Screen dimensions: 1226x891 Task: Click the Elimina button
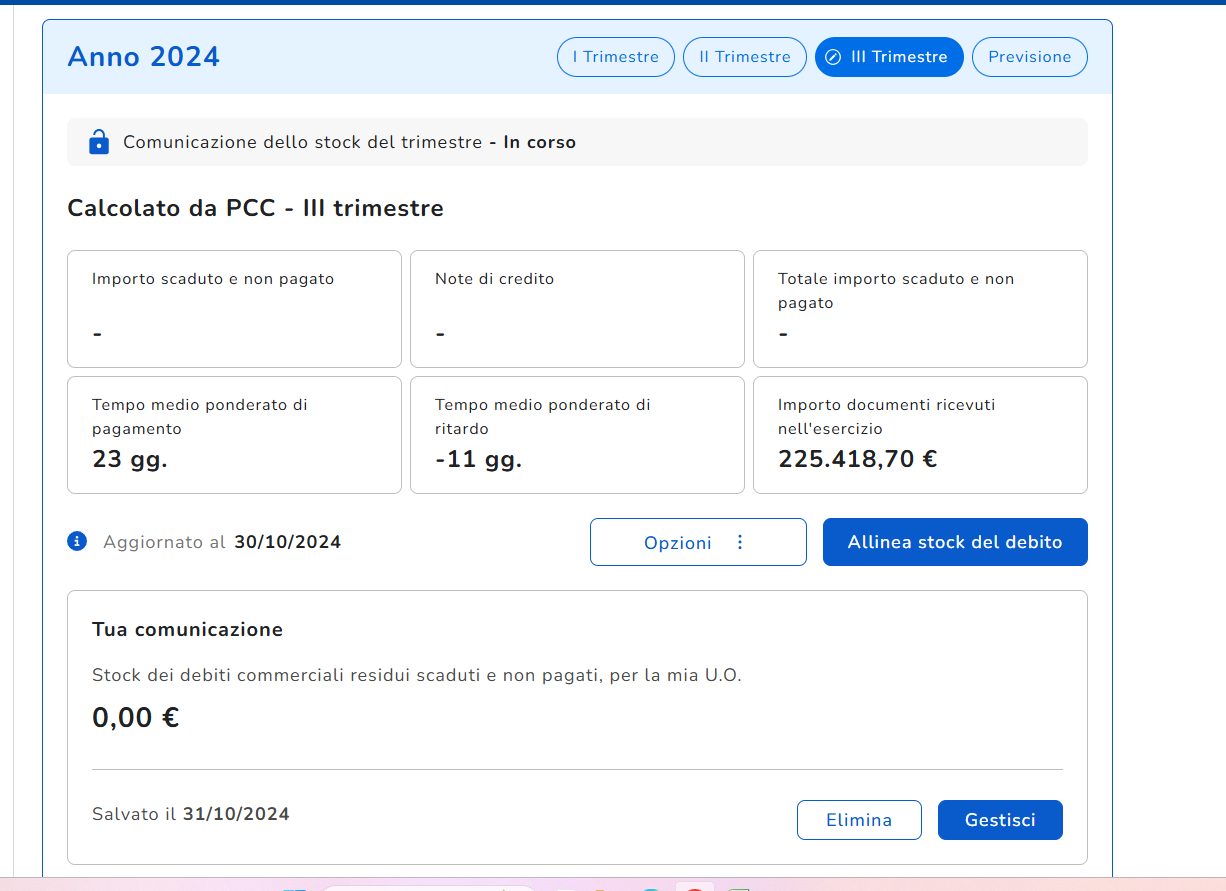pos(858,820)
